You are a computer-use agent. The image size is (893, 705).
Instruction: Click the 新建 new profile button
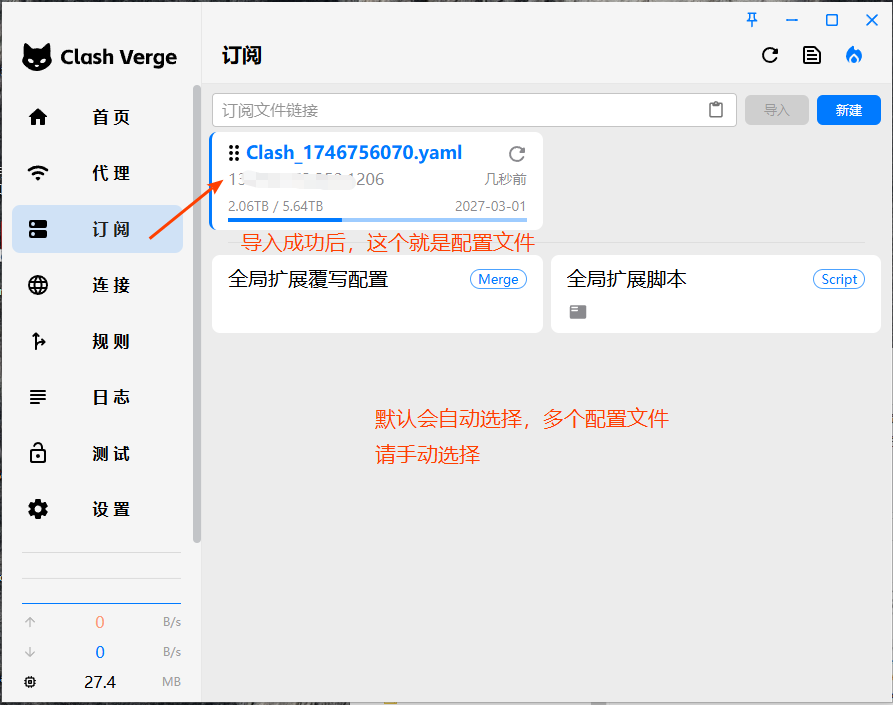849,110
